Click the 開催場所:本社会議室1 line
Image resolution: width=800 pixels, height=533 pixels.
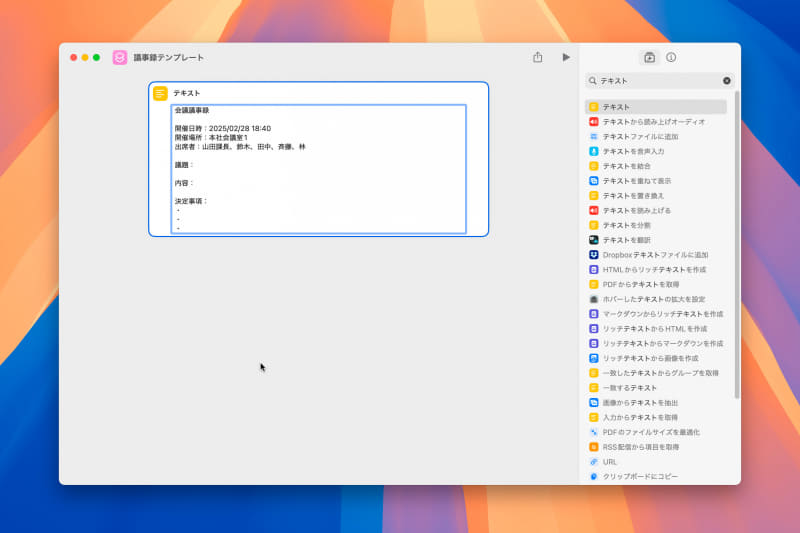coord(211,138)
